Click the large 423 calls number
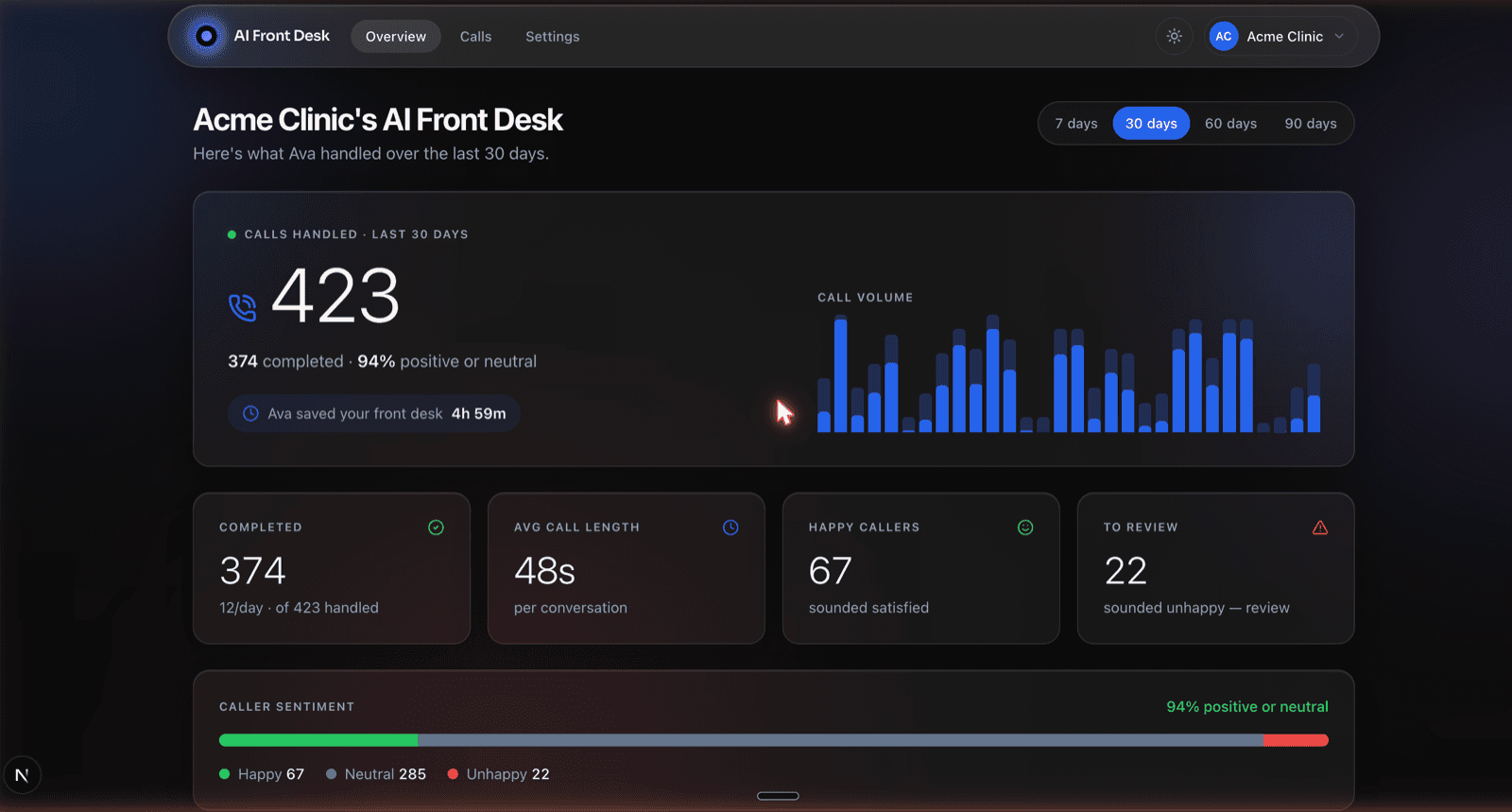The width and height of the screenshot is (1512, 812). coord(335,296)
